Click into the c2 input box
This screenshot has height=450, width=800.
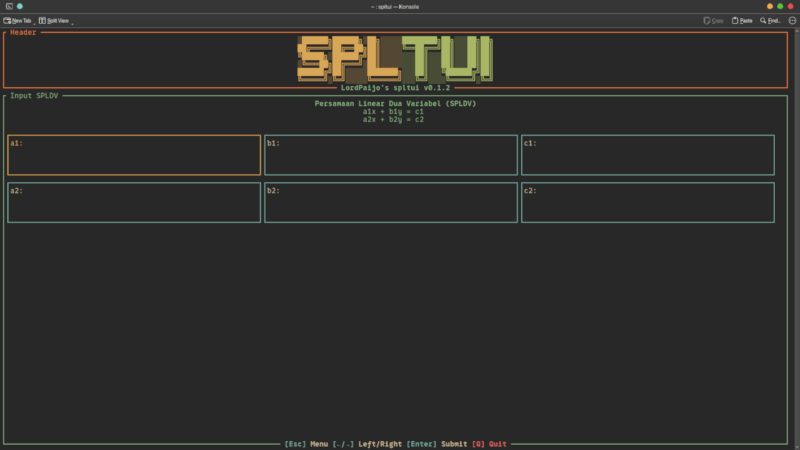[x=647, y=202]
